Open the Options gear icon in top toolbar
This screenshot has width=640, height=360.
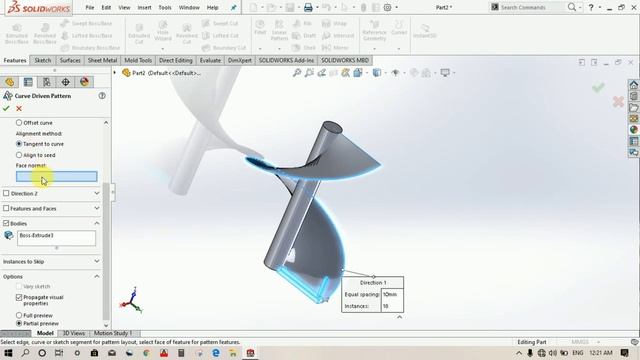coord(387,7)
